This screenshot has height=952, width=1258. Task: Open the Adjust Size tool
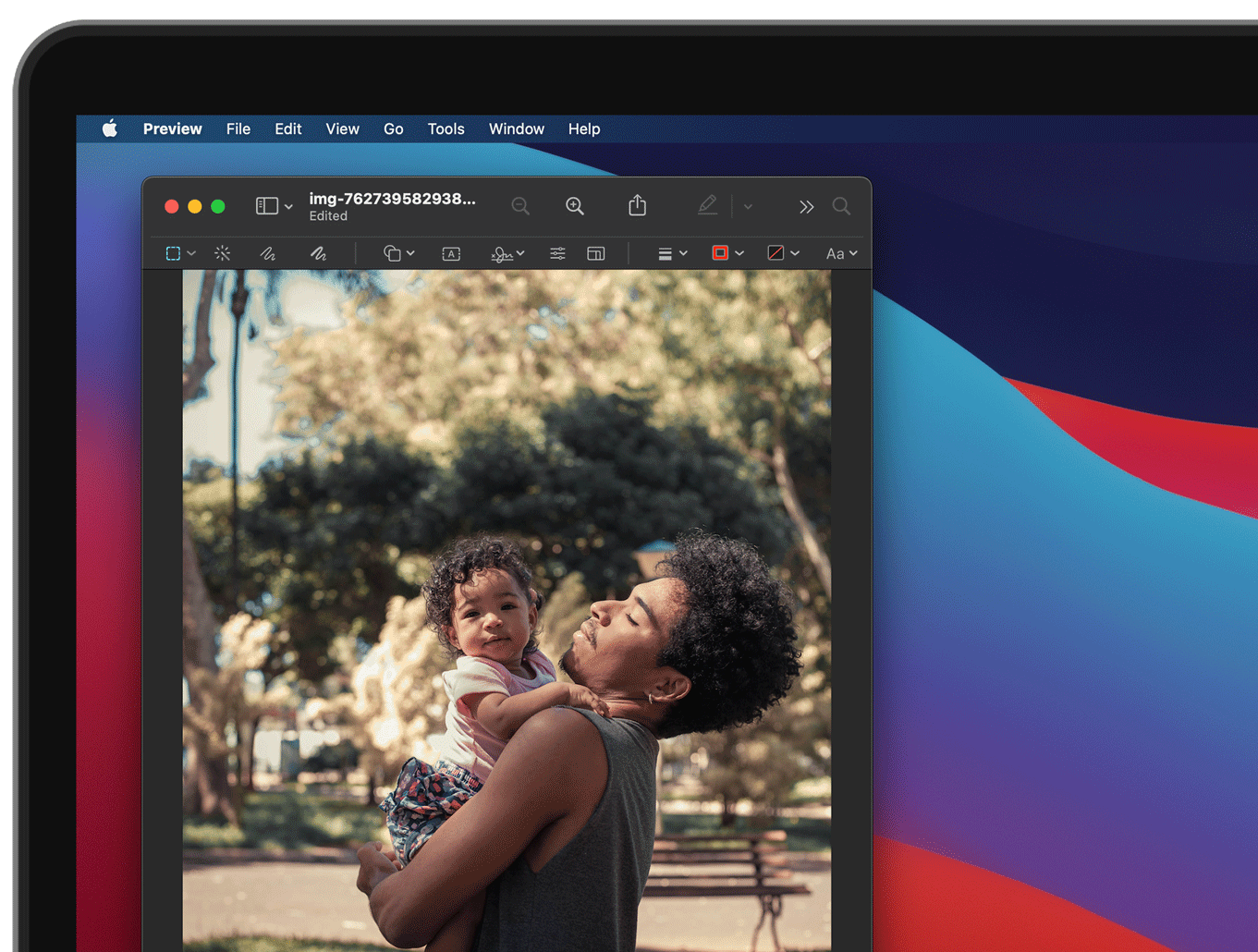click(596, 253)
